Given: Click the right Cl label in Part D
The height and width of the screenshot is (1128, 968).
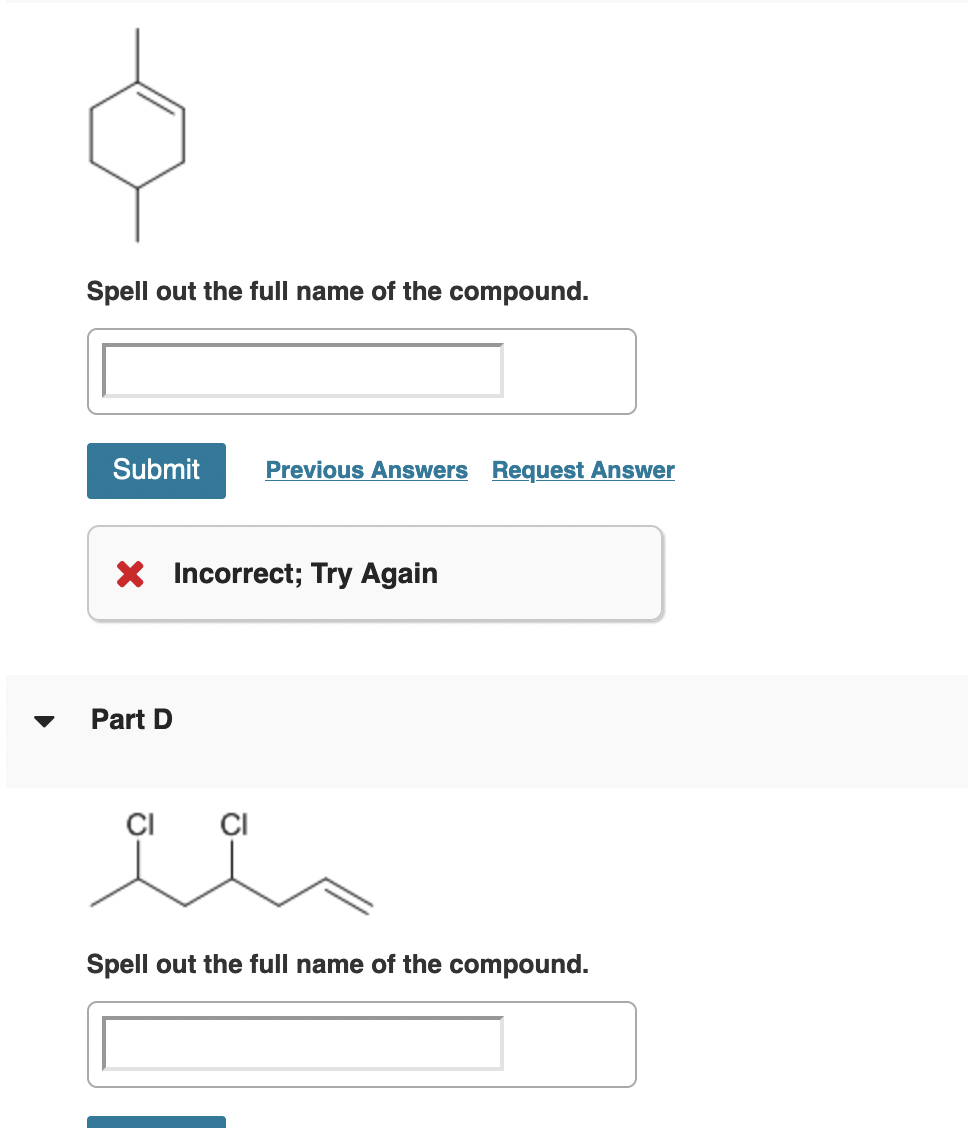Looking at the screenshot, I should pyautogui.click(x=233, y=825).
